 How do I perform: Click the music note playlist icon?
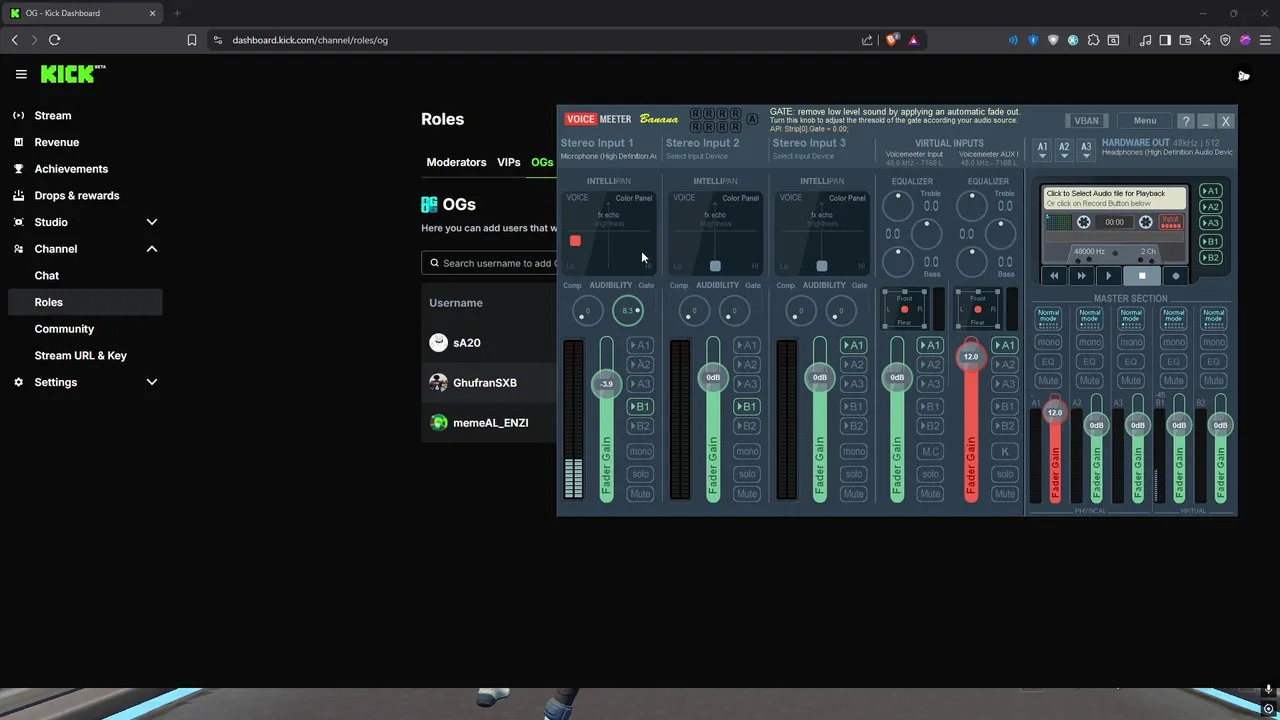[x=1145, y=40]
